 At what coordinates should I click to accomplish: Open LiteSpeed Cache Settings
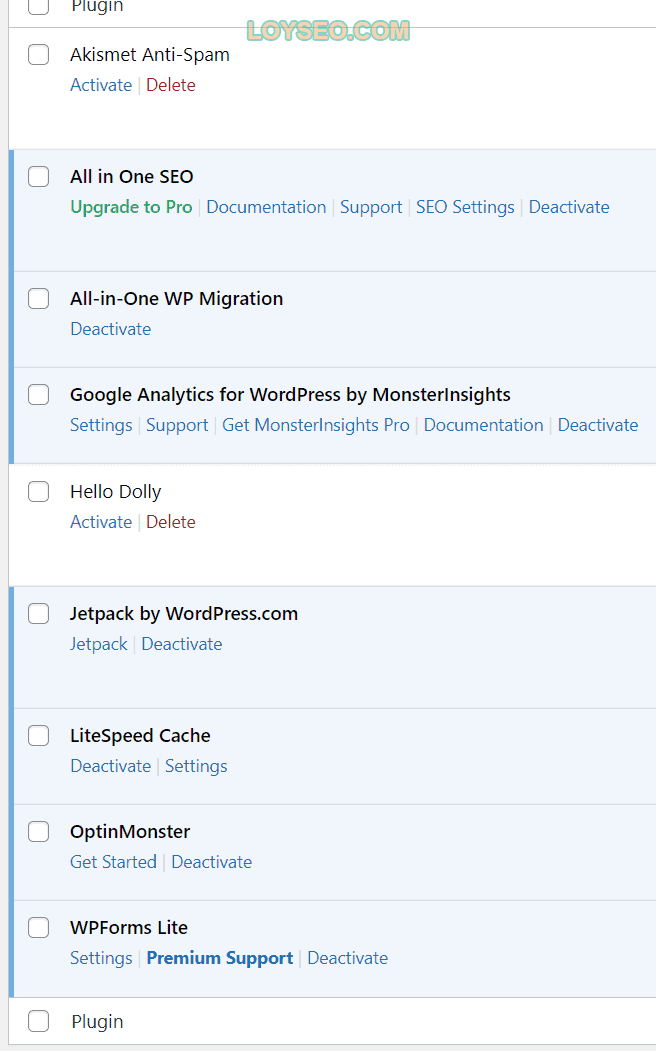coord(196,766)
